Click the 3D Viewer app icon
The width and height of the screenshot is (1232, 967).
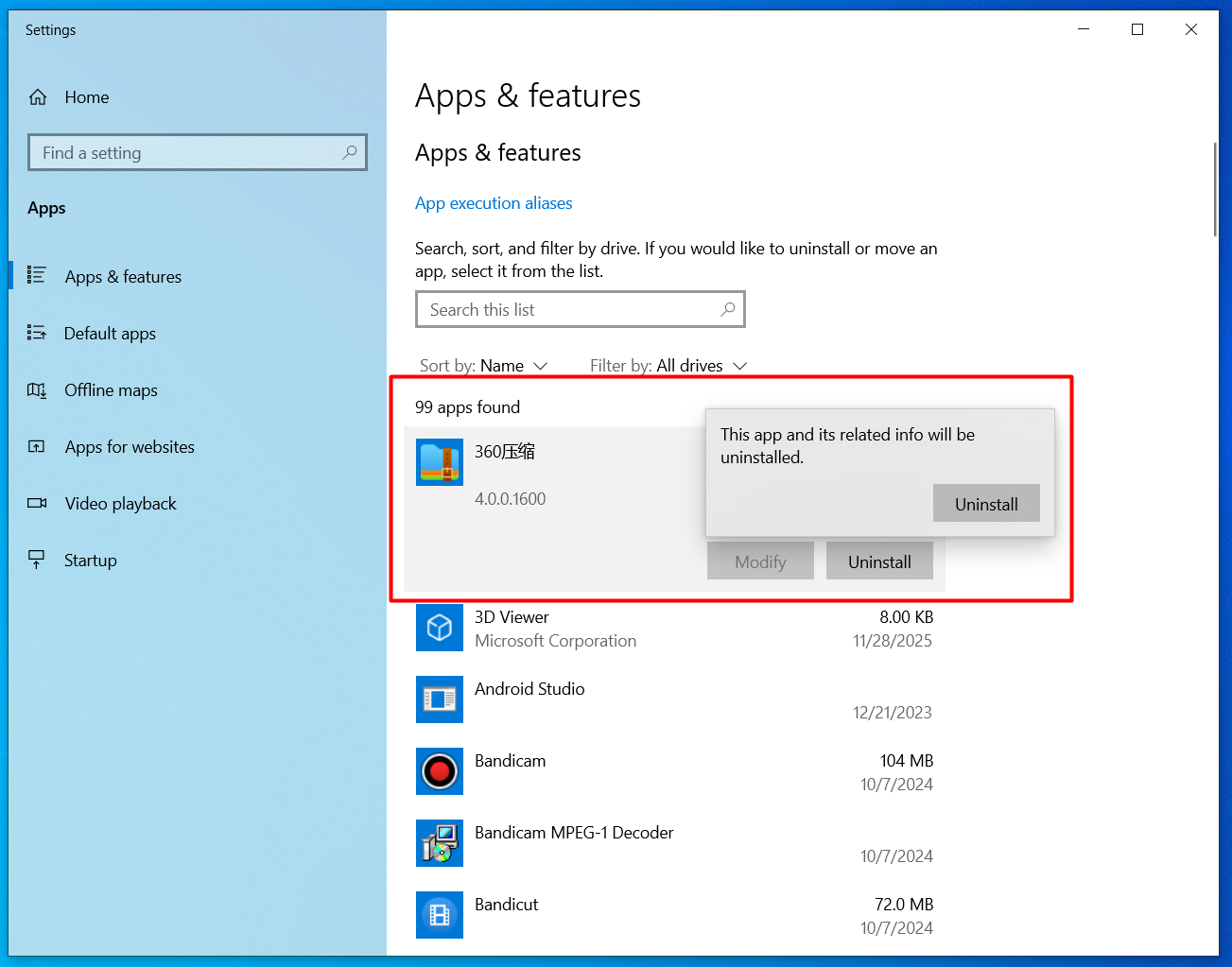point(440,628)
